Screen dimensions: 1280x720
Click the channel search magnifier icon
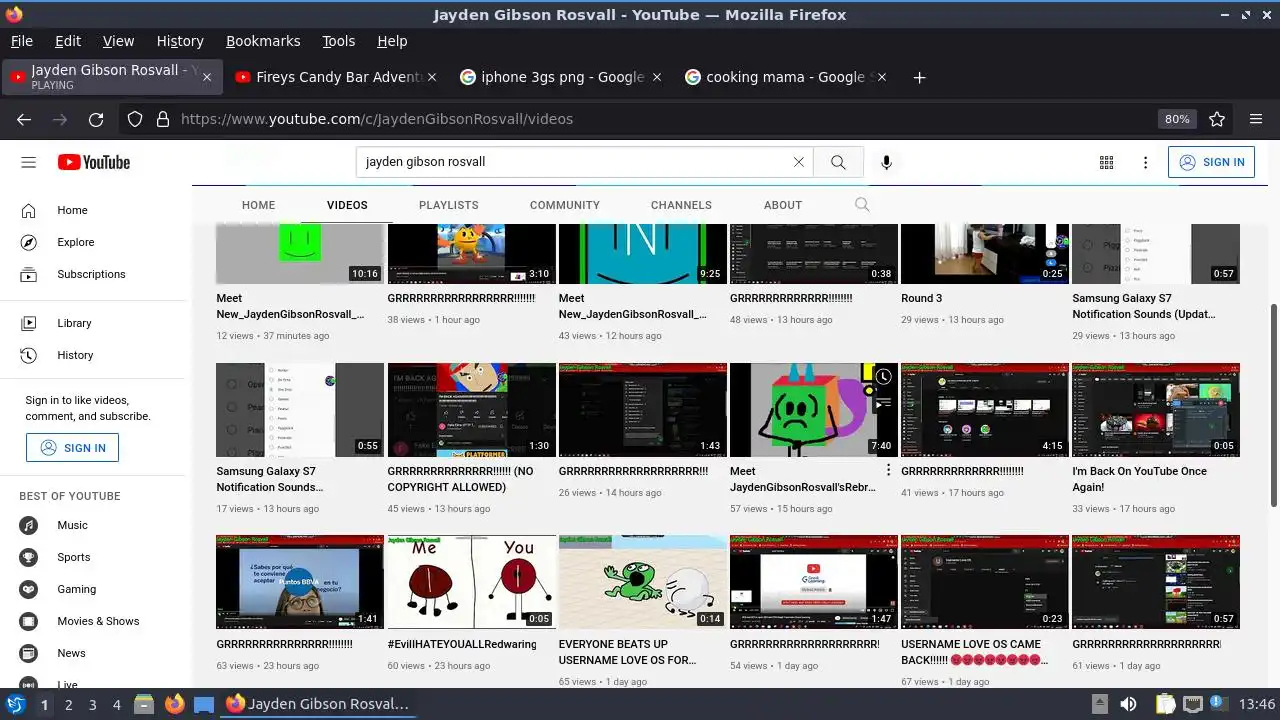coord(862,205)
